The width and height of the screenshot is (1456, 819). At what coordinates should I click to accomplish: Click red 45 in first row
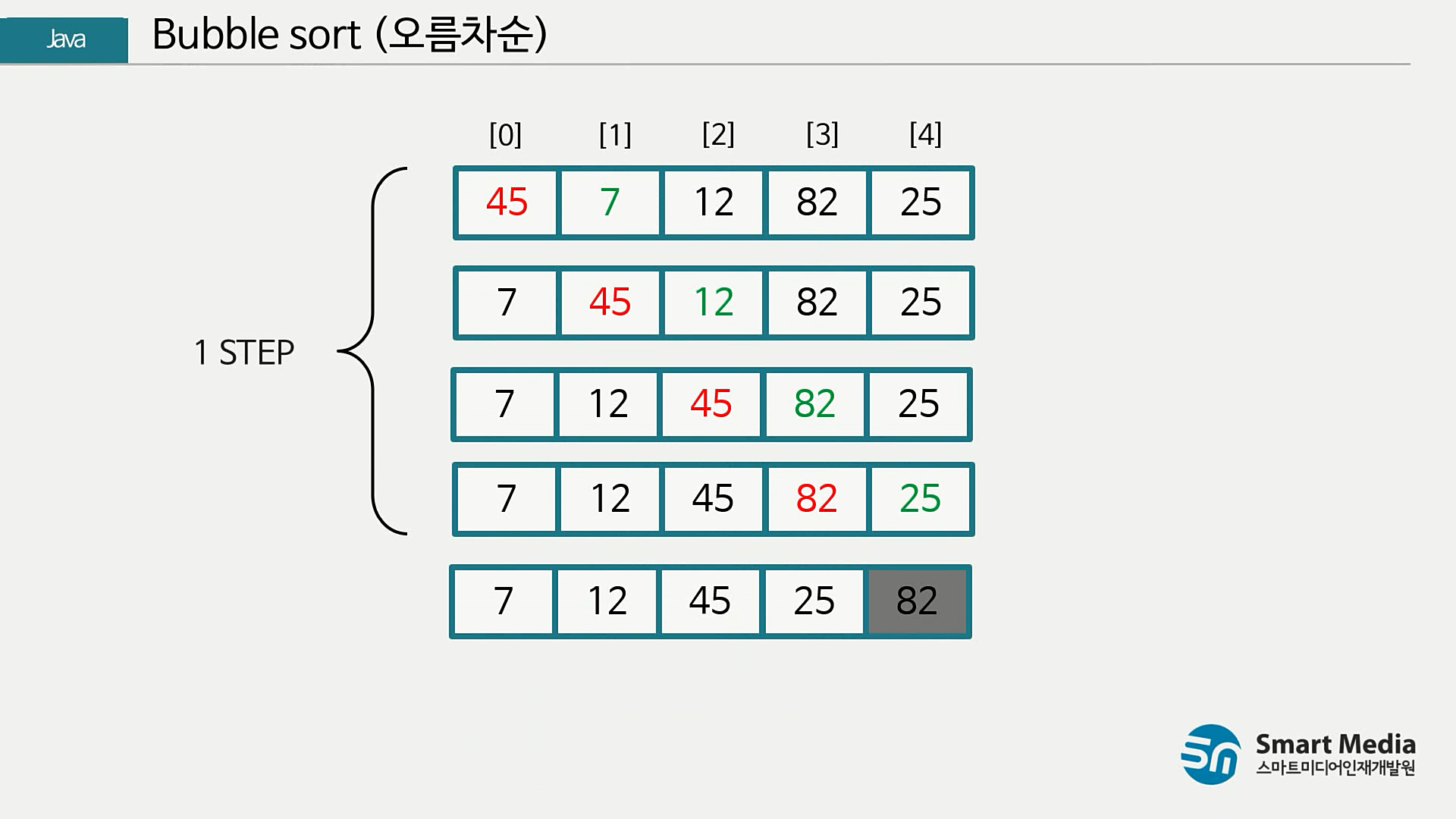pos(507,202)
